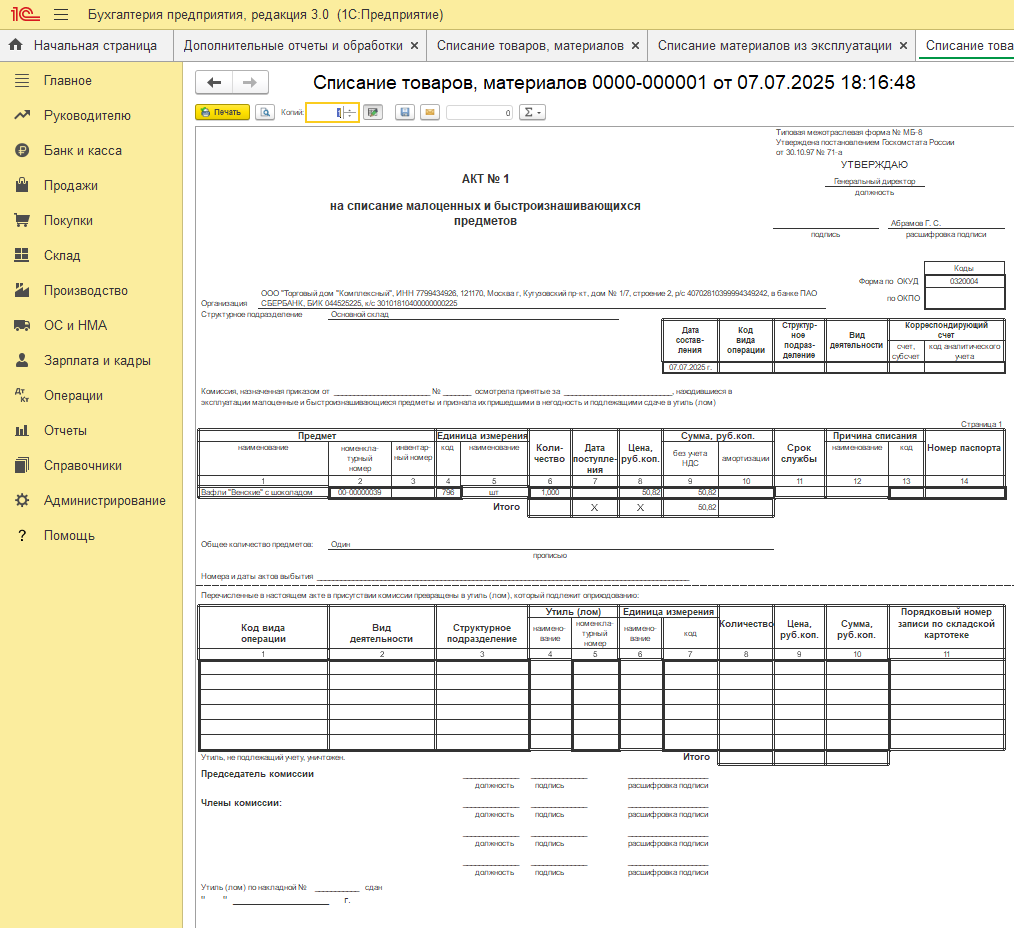Click the 'Члены комиссии:' label
This screenshot has width=1014, height=928.
click(241, 803)
